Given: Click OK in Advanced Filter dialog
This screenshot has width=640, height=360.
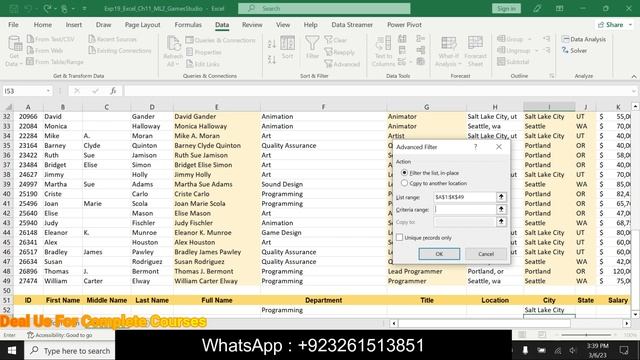Looking at the screenshot, I should click(x=439, y=254).
